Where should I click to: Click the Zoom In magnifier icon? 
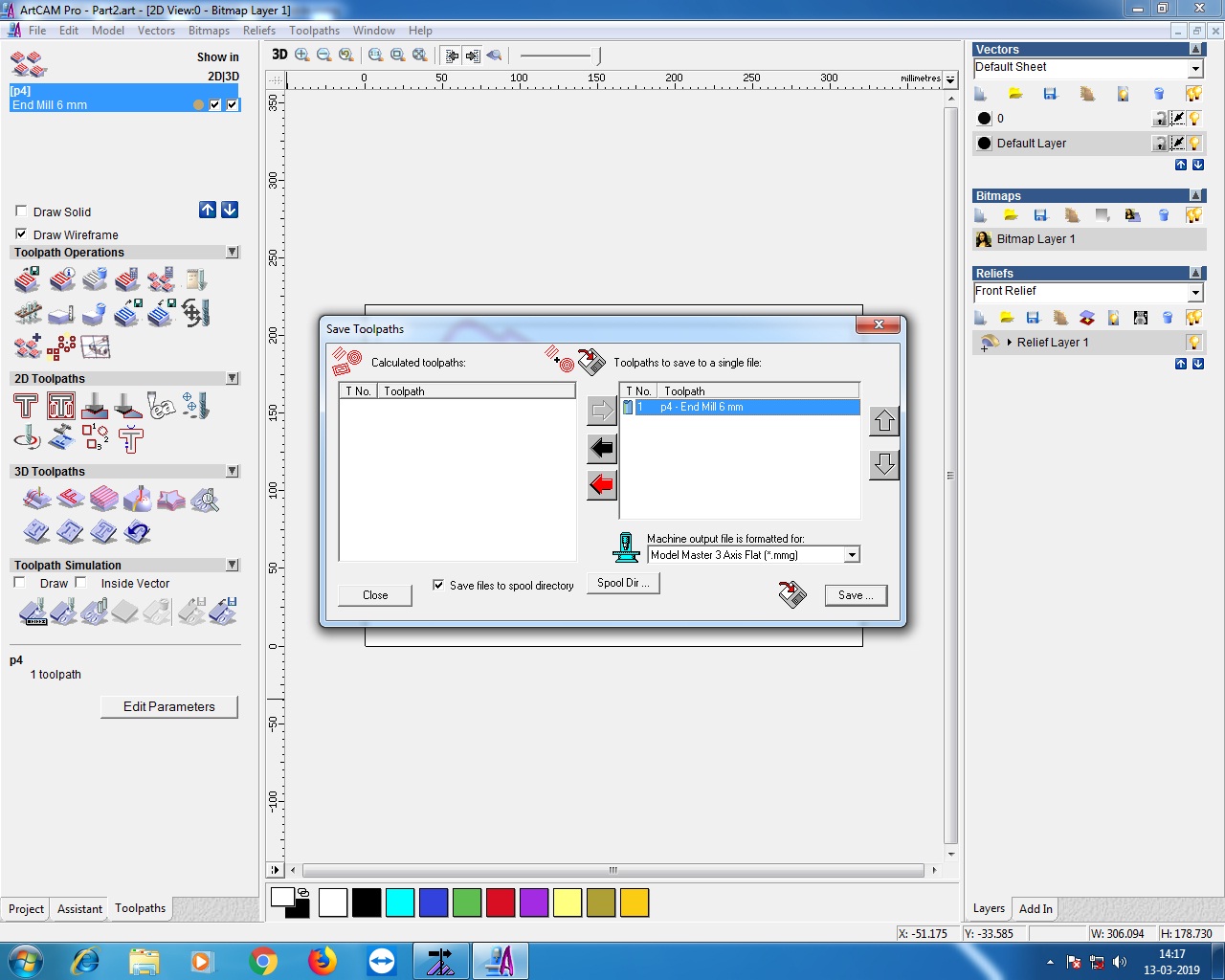302,56
